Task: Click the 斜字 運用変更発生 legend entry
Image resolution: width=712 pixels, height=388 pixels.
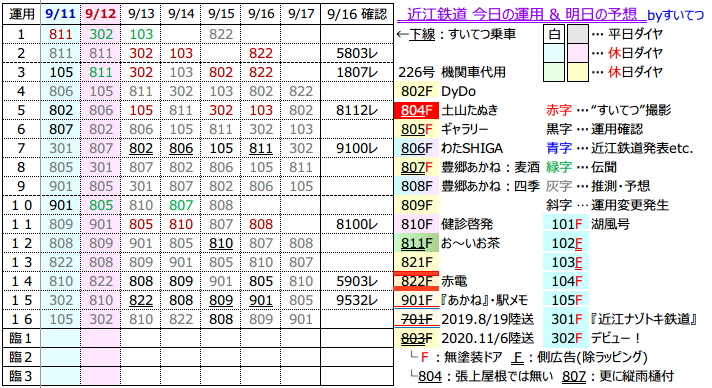Action: pyautogui.click(x=607, y=205)
